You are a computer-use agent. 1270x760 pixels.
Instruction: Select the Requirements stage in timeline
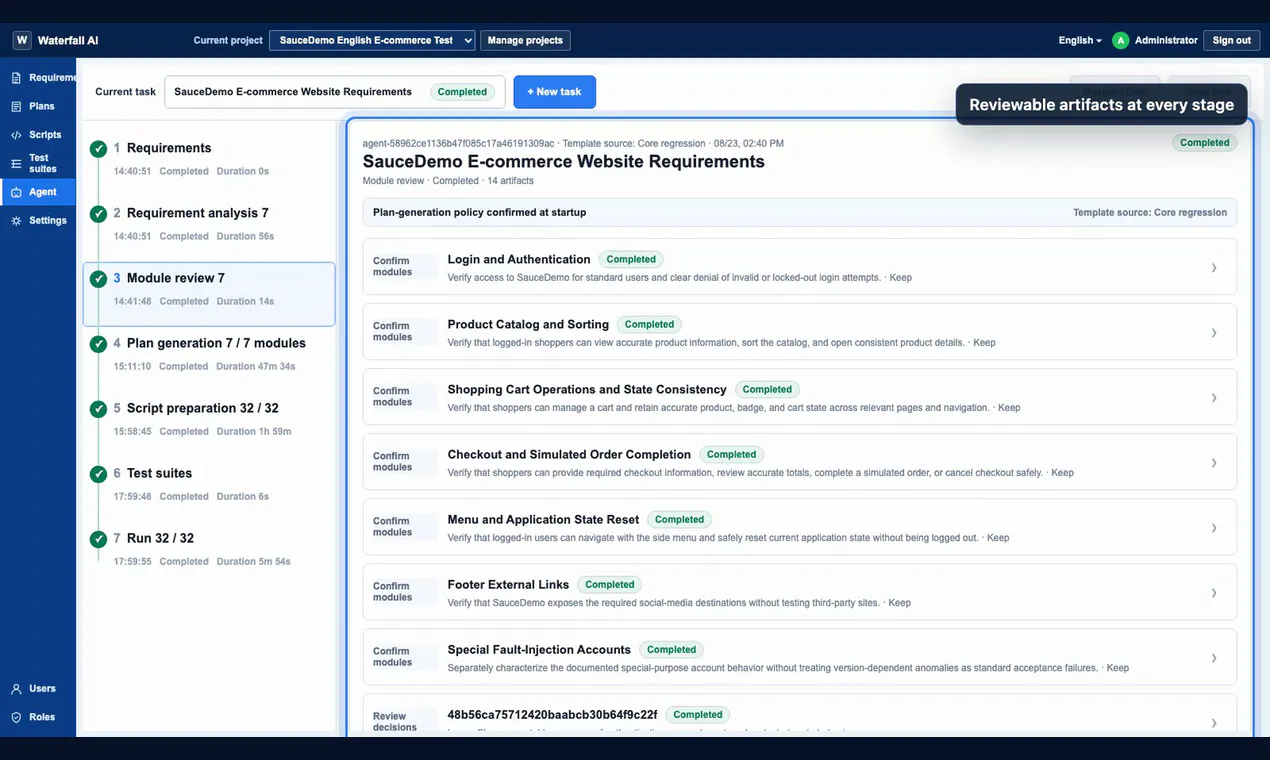tap(209, 159)
